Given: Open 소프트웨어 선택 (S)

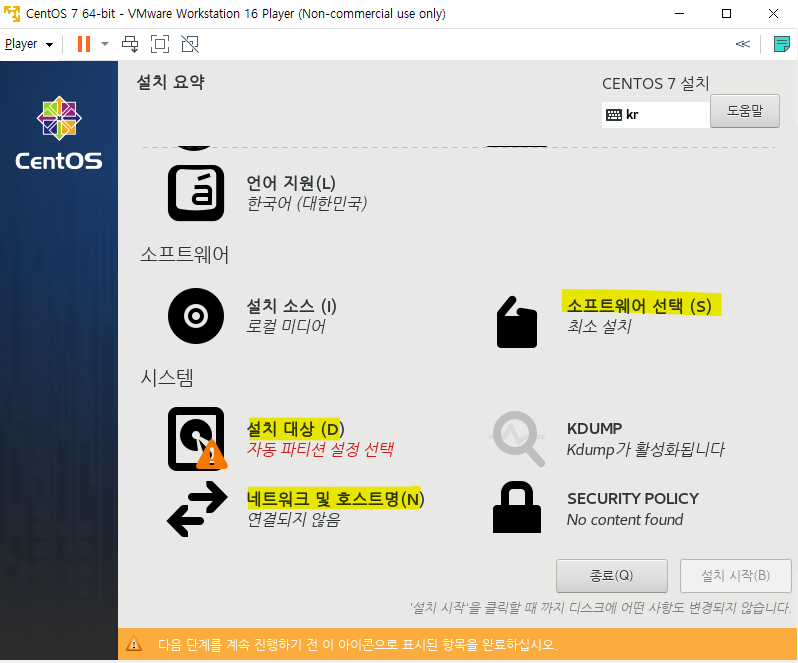Looking at the screenshot, I should 640,305.
